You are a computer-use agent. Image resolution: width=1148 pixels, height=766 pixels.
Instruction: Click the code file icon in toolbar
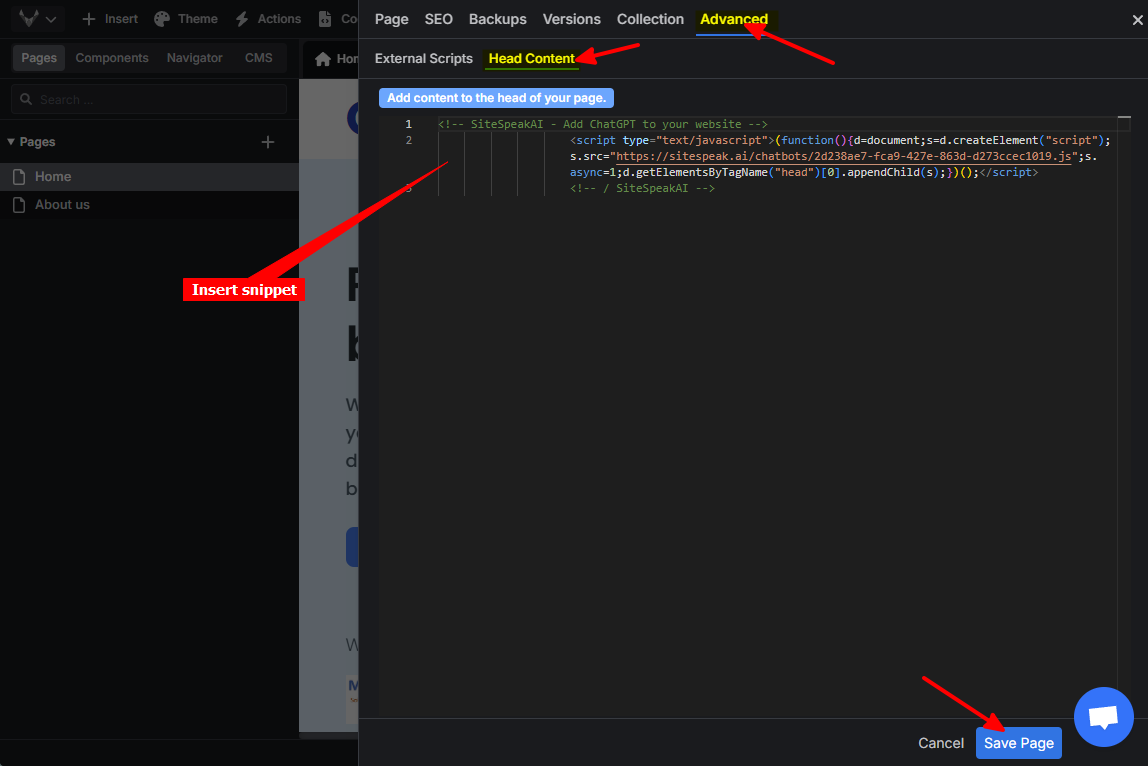[325, 19]
